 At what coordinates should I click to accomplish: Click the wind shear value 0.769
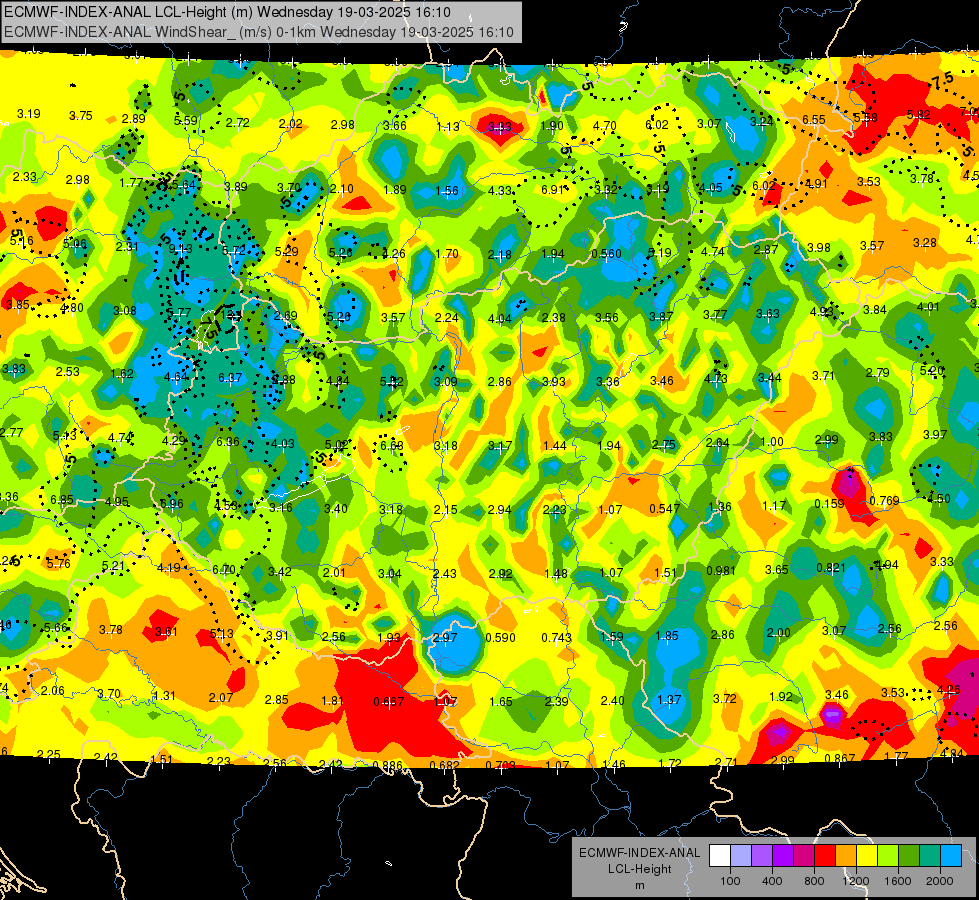[x=884, y=501]
